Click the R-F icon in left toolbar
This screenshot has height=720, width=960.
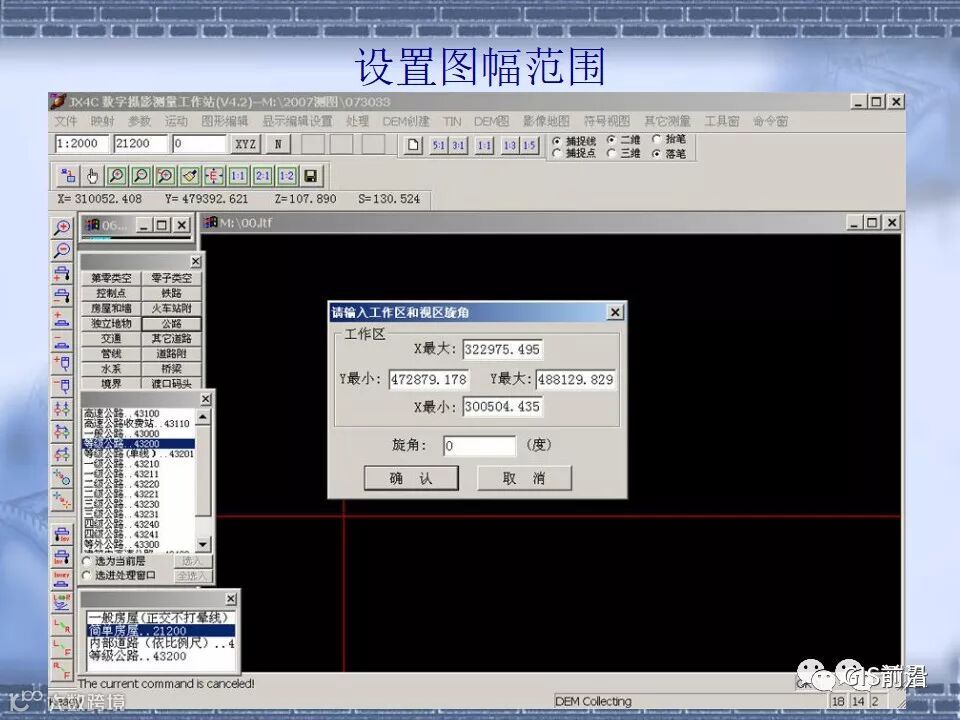coord(62,670)
